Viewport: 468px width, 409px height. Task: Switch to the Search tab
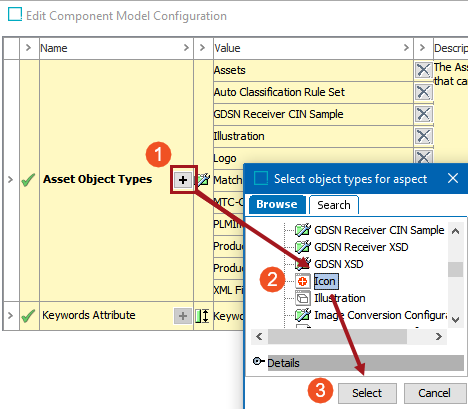[334, 205]
